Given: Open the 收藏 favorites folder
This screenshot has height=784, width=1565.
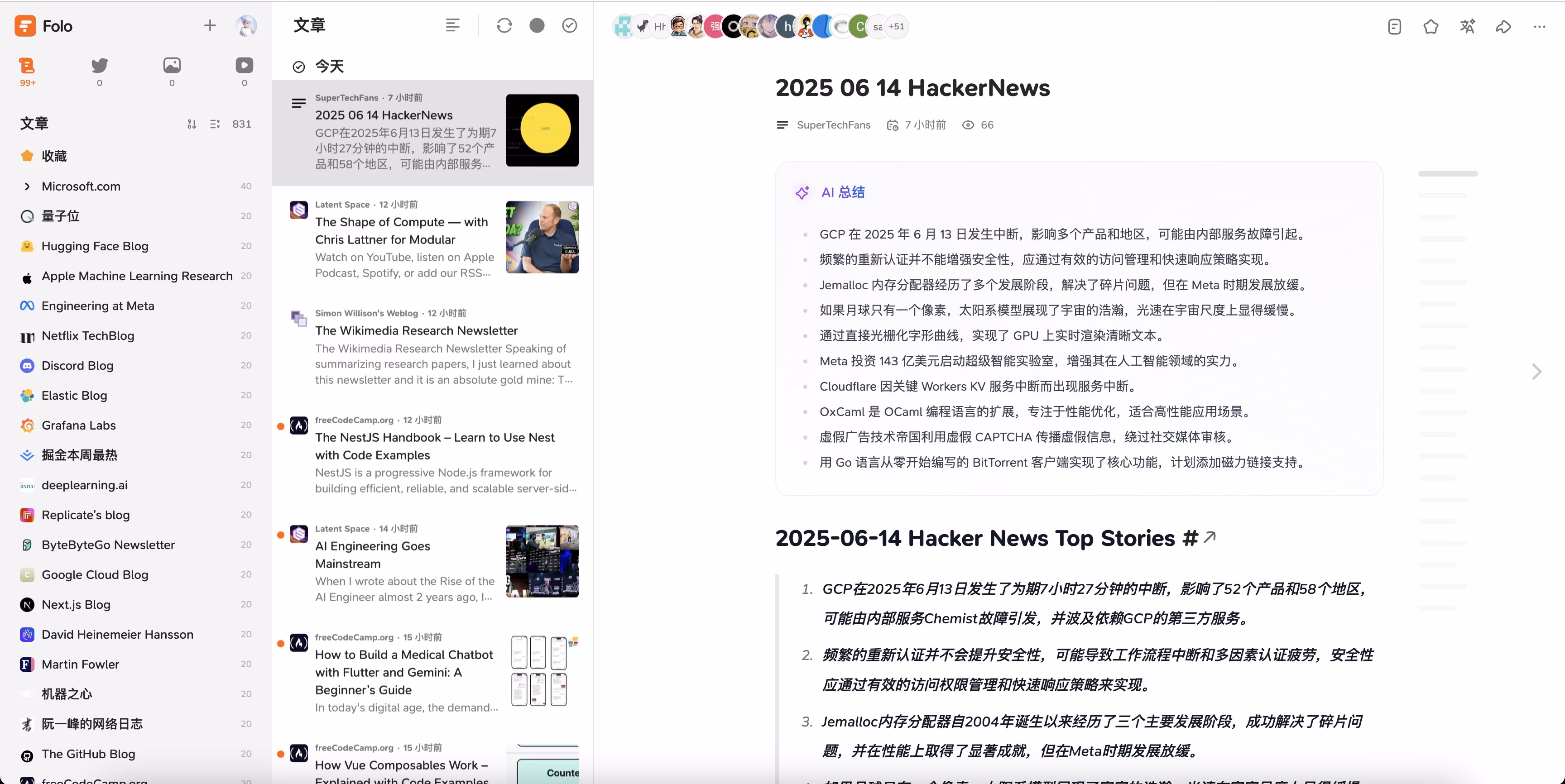Looking at the screenshot, I should 135,156.
